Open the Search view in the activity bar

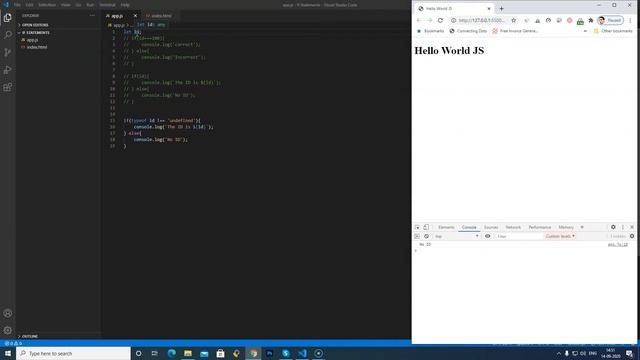click(8, 35)
